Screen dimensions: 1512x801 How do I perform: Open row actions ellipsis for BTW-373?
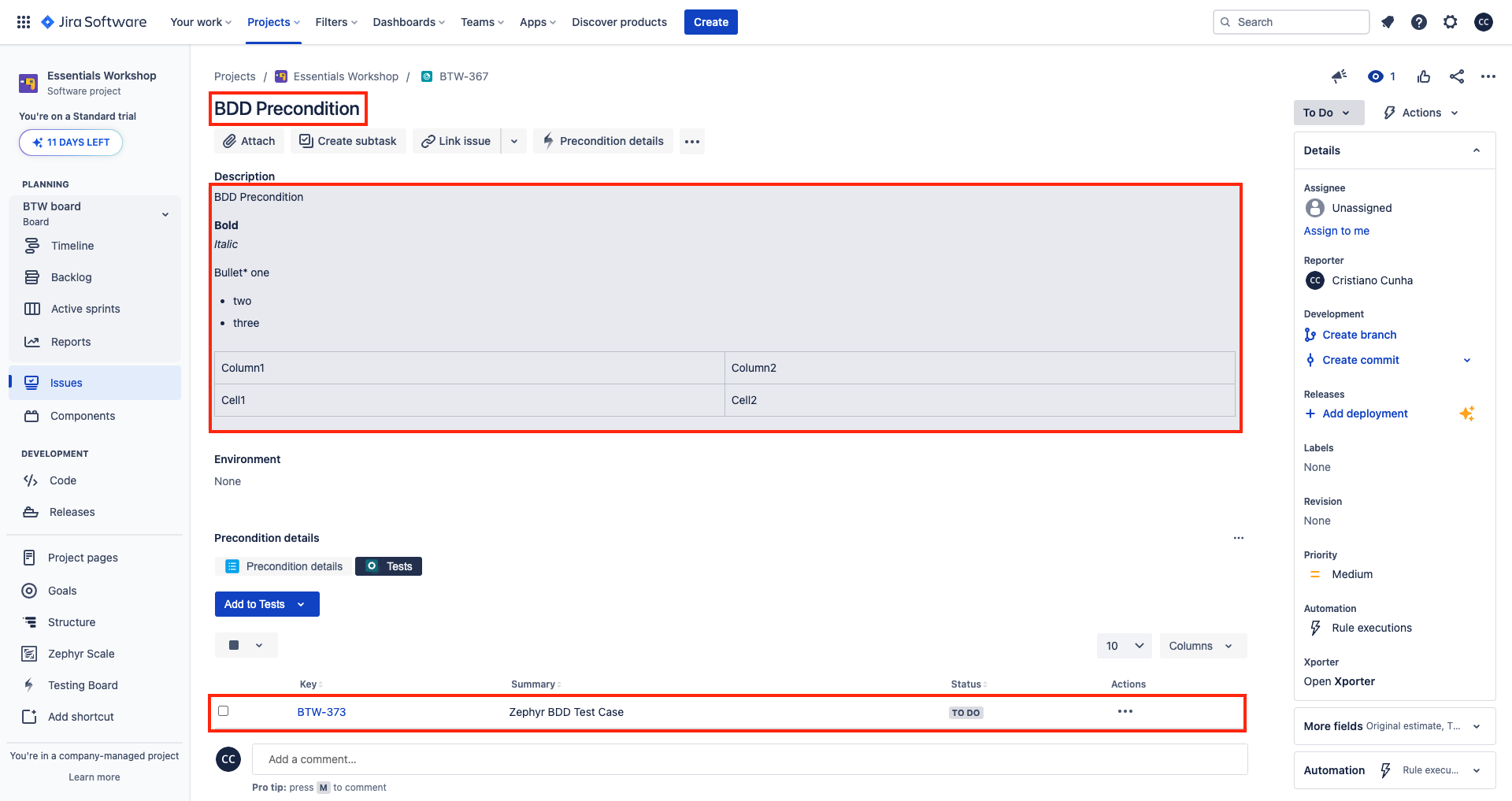pyautogui.click(x=1125, y=711)
